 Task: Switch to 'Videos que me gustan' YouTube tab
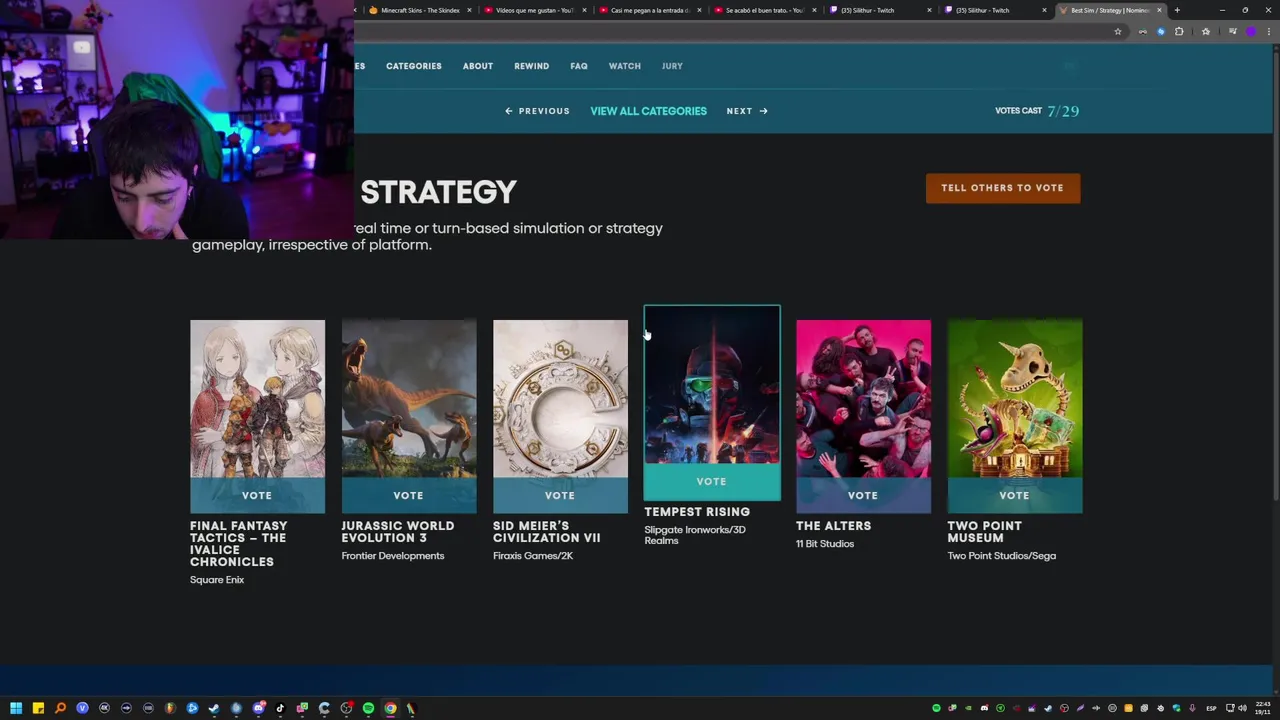point(533,10)
